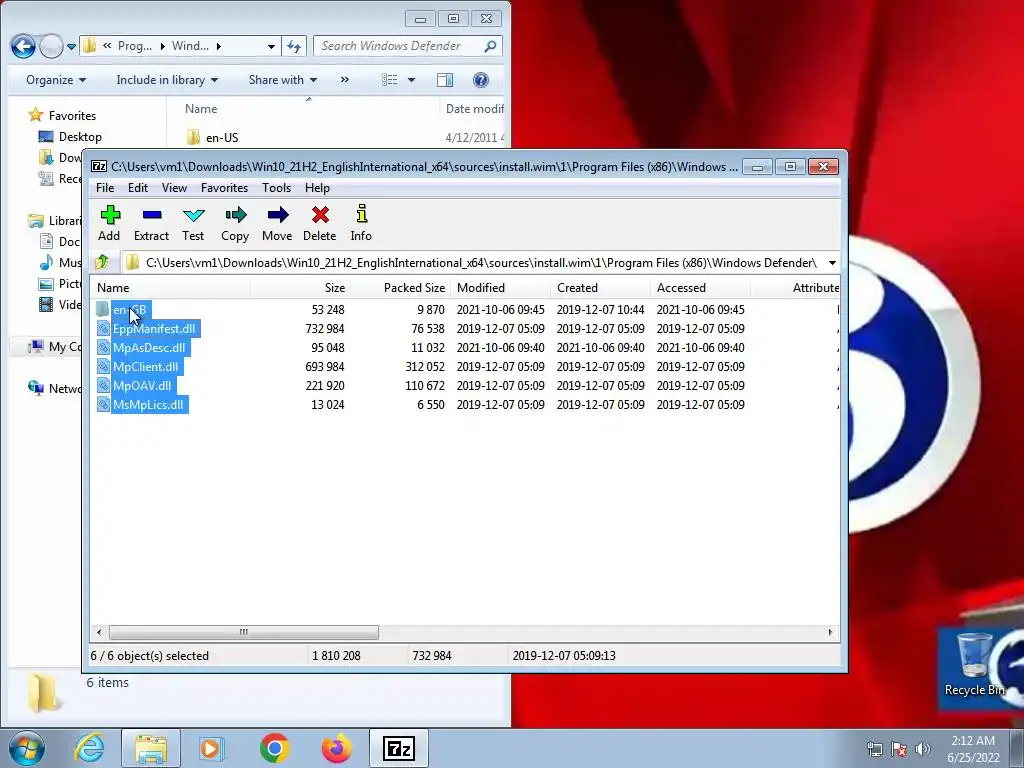Click the Add toolbar icon in 7-Zip
This screenshot has width=1024, height=768.
pyautogui.click(x=110, y=215)
